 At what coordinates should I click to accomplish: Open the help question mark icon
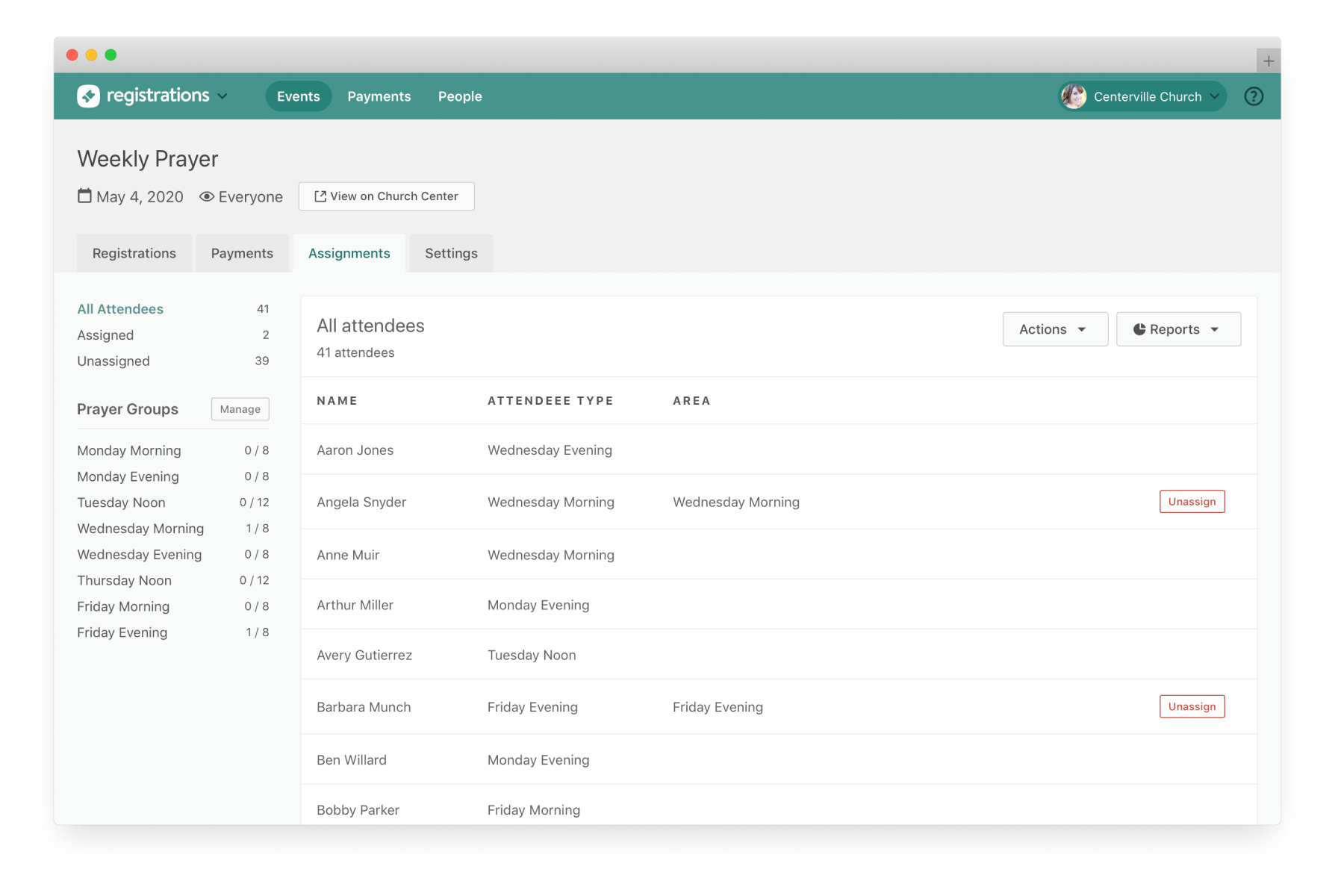tap(1254, 96)
